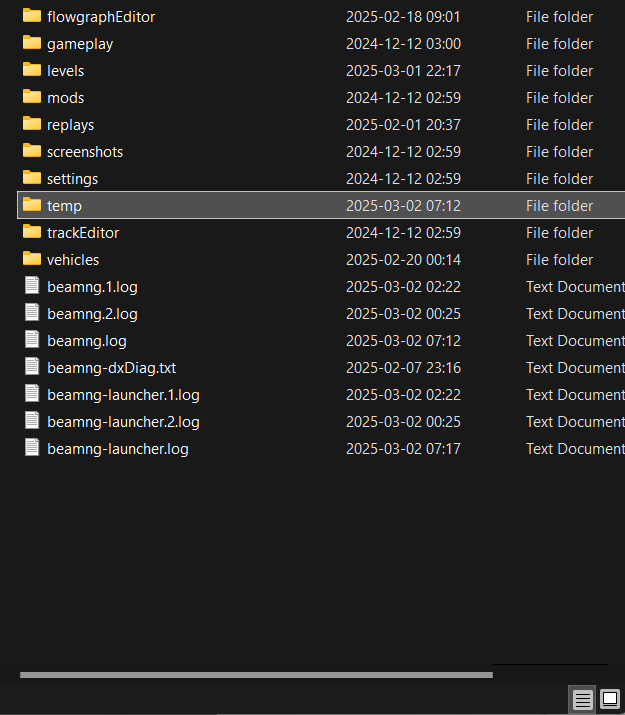
Task: Click the temp row's File folder type
Action: click(559, 206)
